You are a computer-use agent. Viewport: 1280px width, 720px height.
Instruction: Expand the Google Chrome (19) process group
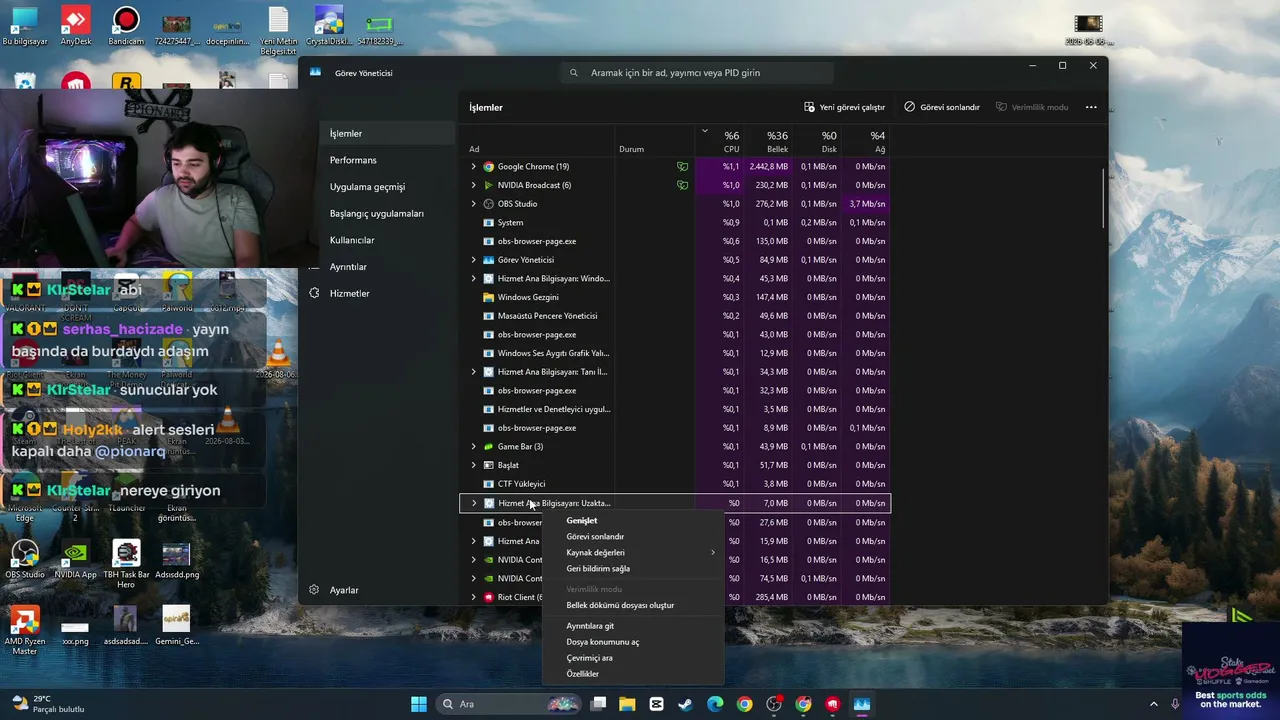(x=474, y=167)
